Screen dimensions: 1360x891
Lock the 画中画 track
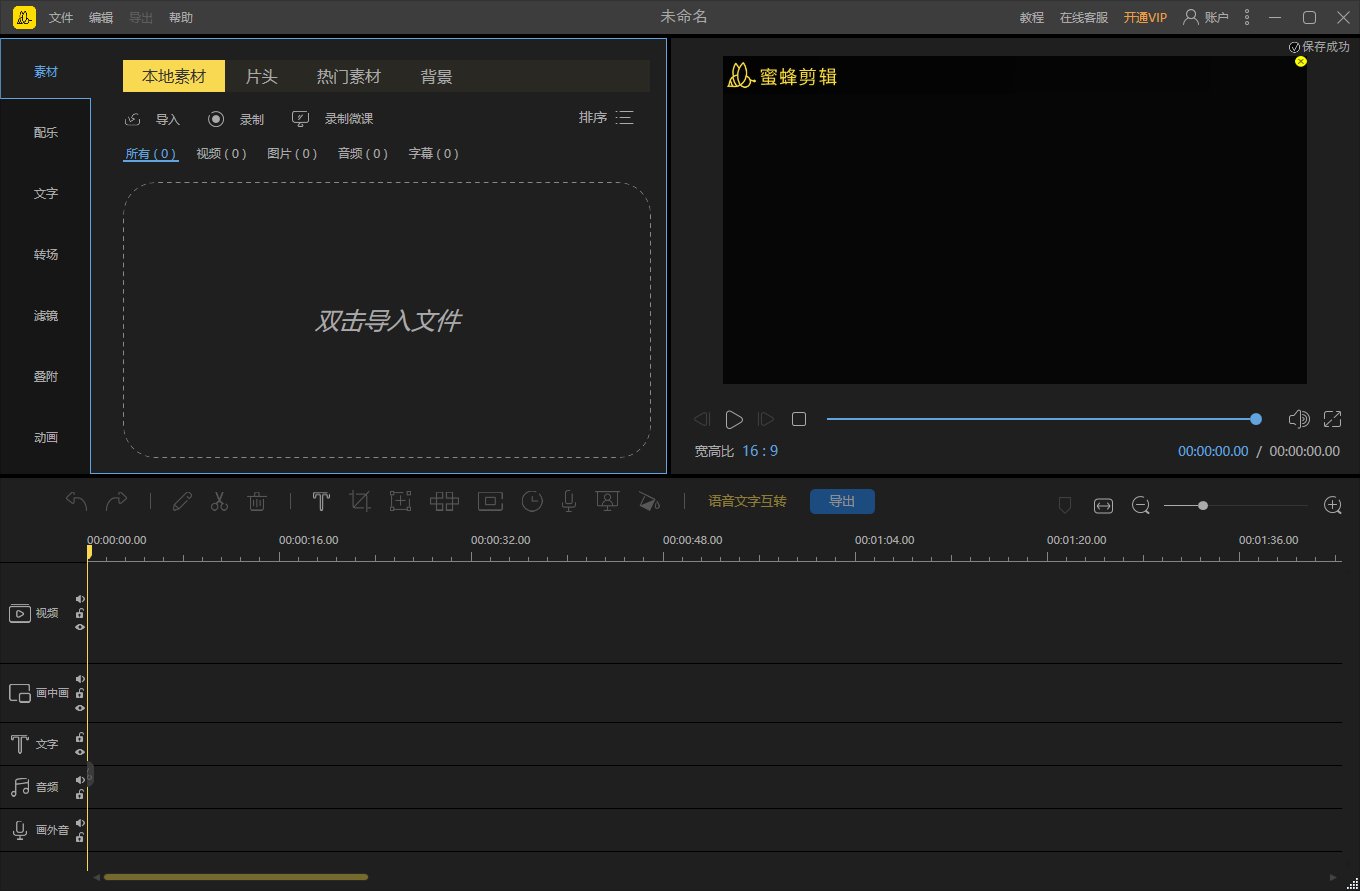79,694
